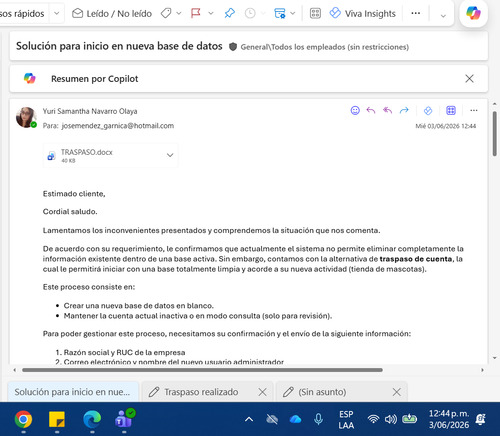Open Sticky Notes from taskbar

(57, 419)
